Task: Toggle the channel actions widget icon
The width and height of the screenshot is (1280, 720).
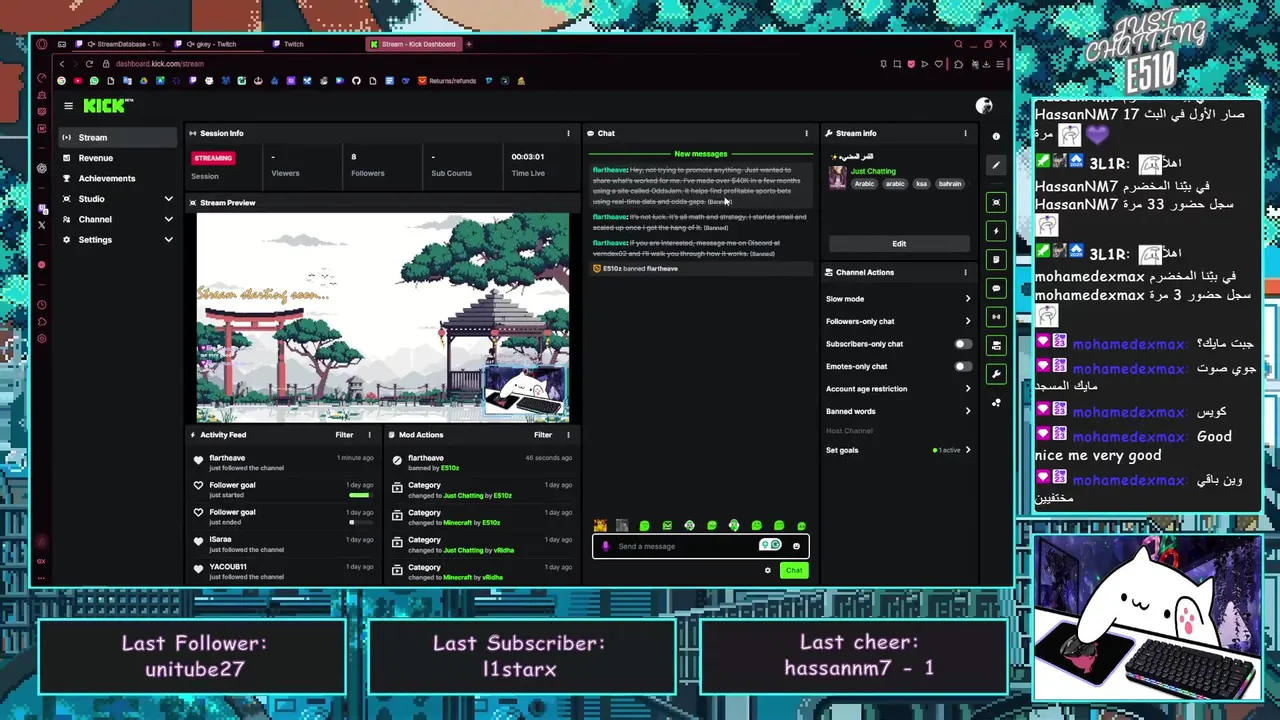Action: click(x=996, y=345)
